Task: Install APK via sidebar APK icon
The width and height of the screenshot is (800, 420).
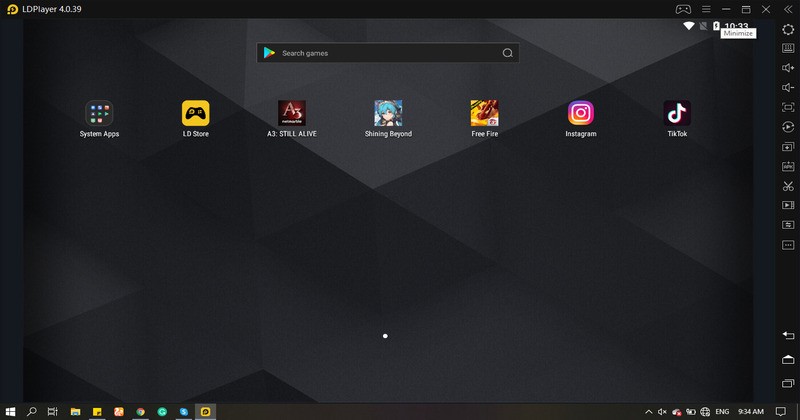Action: 788,166
